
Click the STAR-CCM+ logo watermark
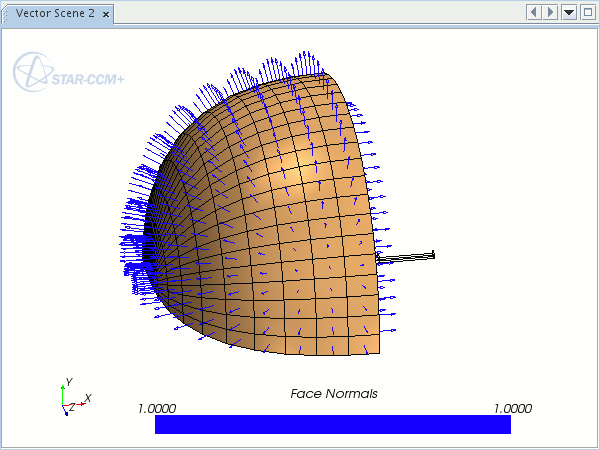[x=67, y=73]
